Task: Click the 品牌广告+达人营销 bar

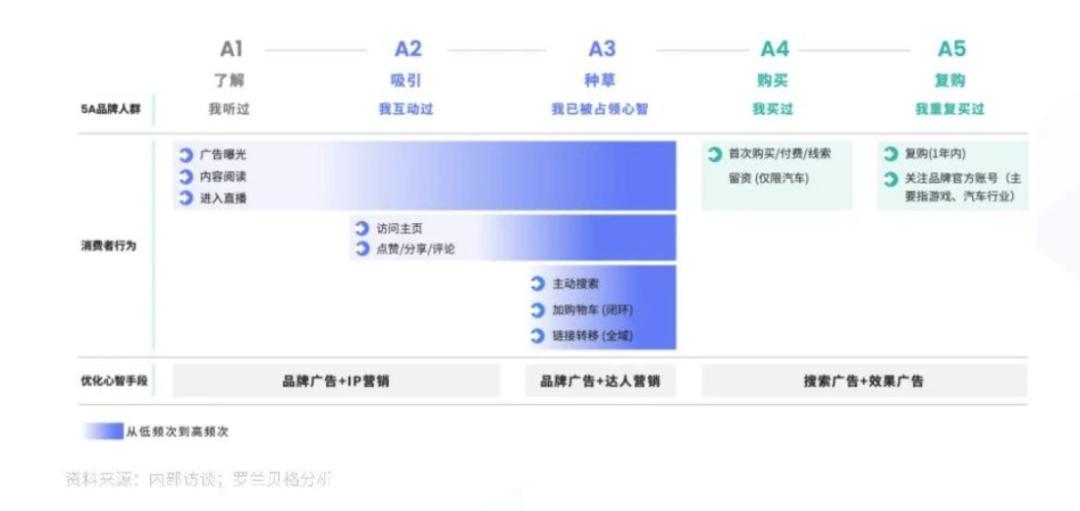Action: coord(600,381)
